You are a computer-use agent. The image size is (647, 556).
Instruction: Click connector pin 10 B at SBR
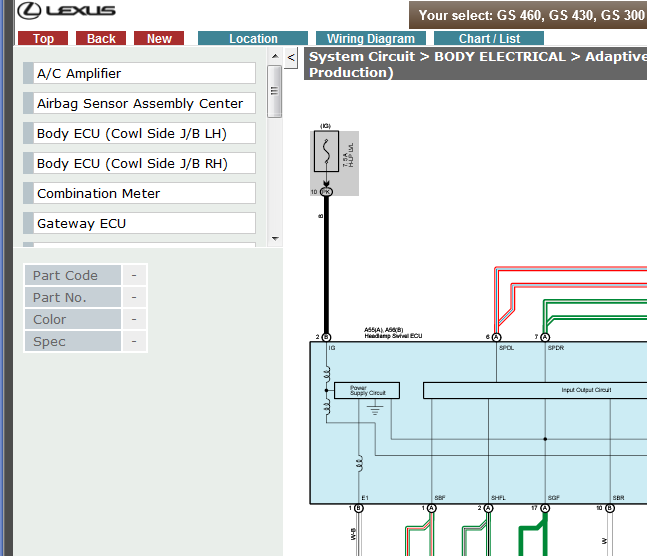pyautogui.click(x=610, y=508)
